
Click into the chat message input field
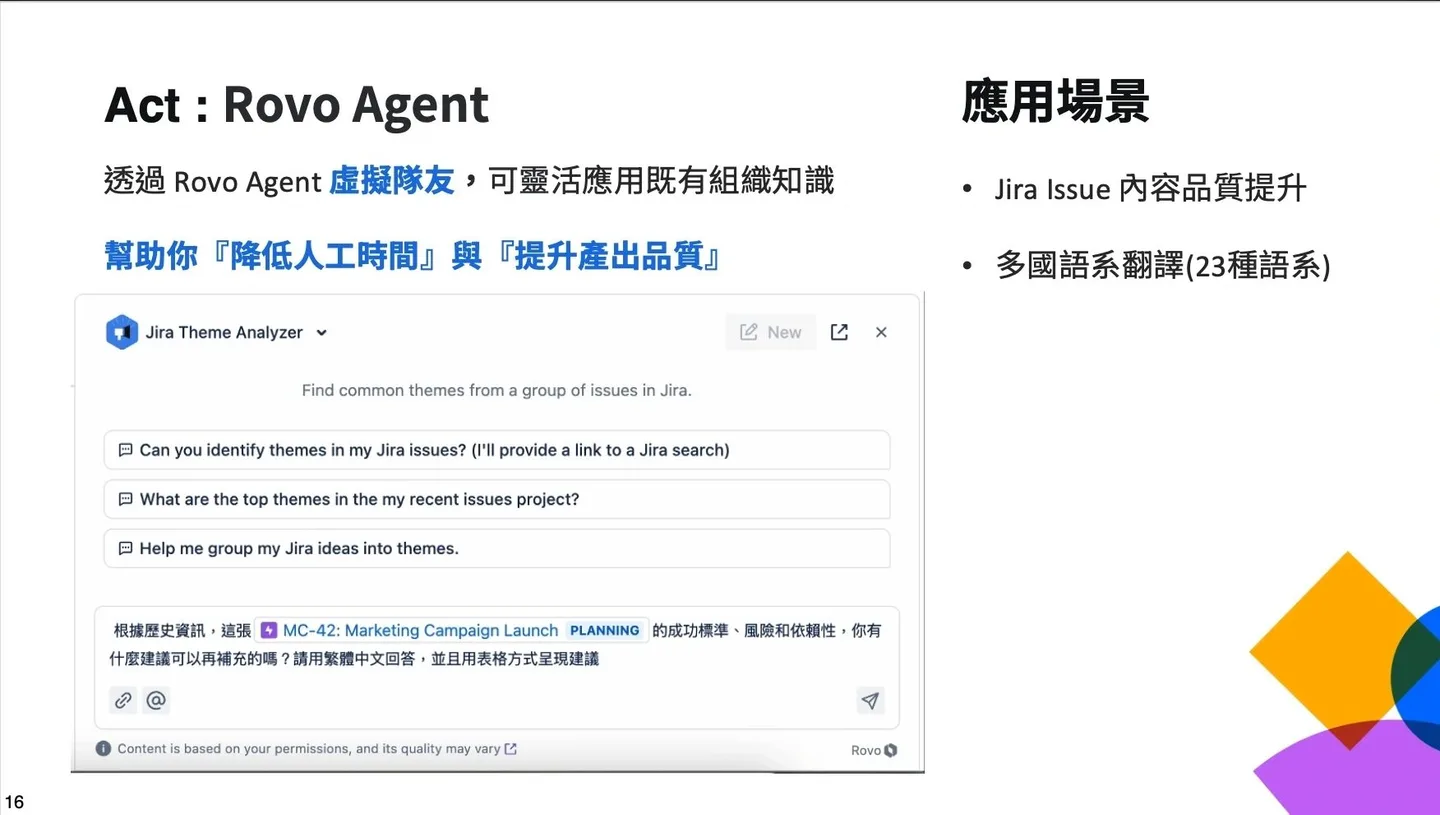point(497,667)
